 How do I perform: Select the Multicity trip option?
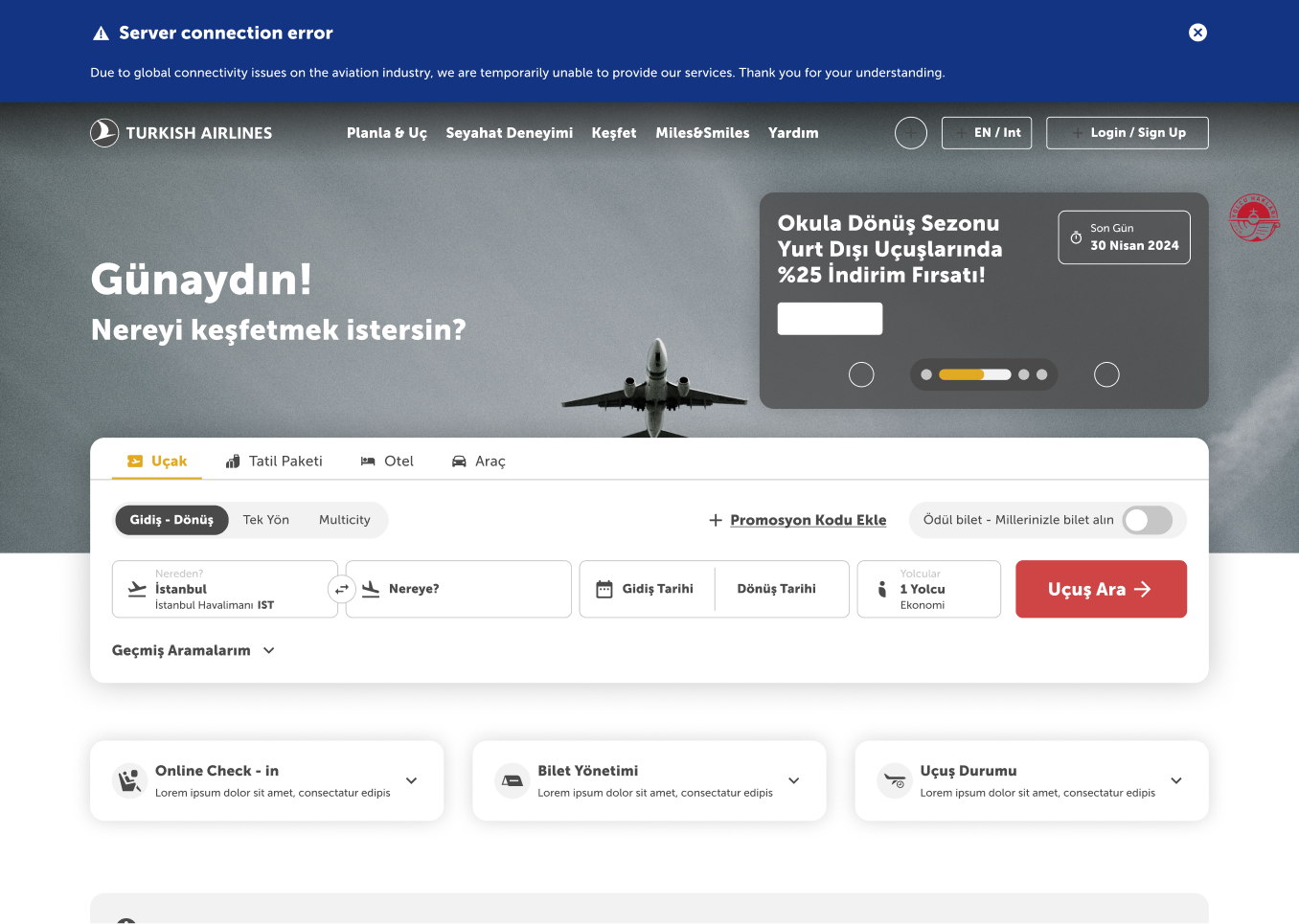344,520
